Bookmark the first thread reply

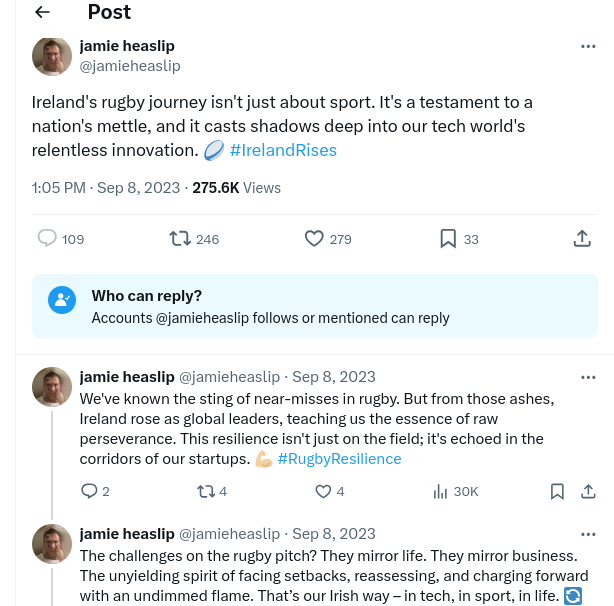(557, 491)
